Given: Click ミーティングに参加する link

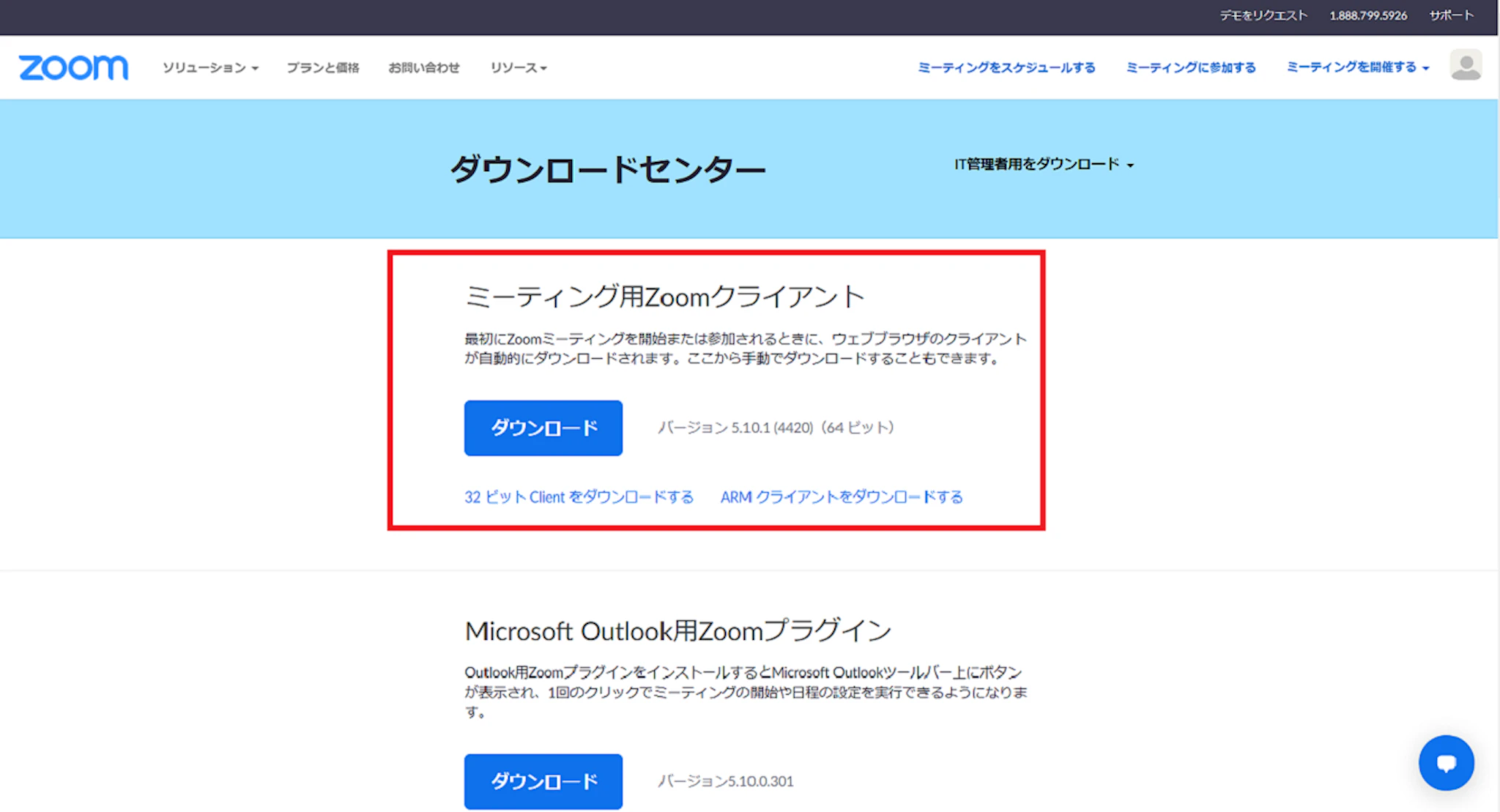Looking at the screenshot, I should coord(1190,67).
